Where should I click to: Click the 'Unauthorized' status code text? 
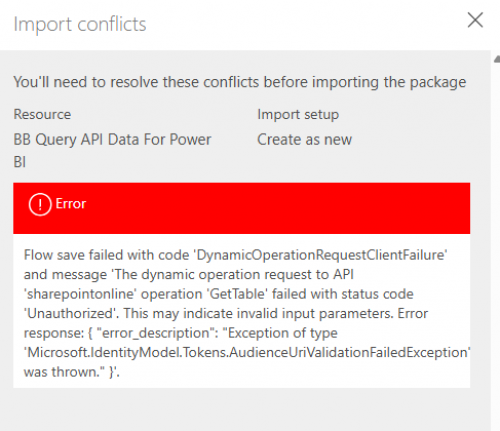point(70,313)
